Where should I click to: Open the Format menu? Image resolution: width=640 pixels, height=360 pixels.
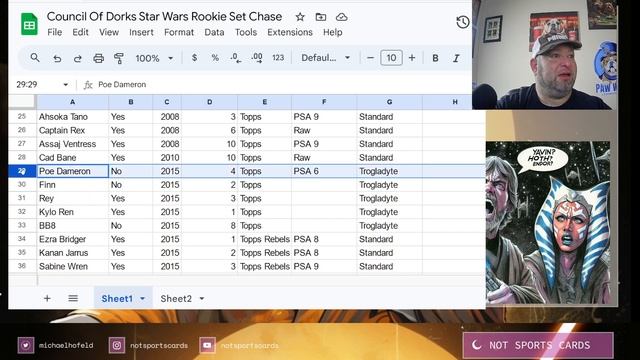click(179, 32)
